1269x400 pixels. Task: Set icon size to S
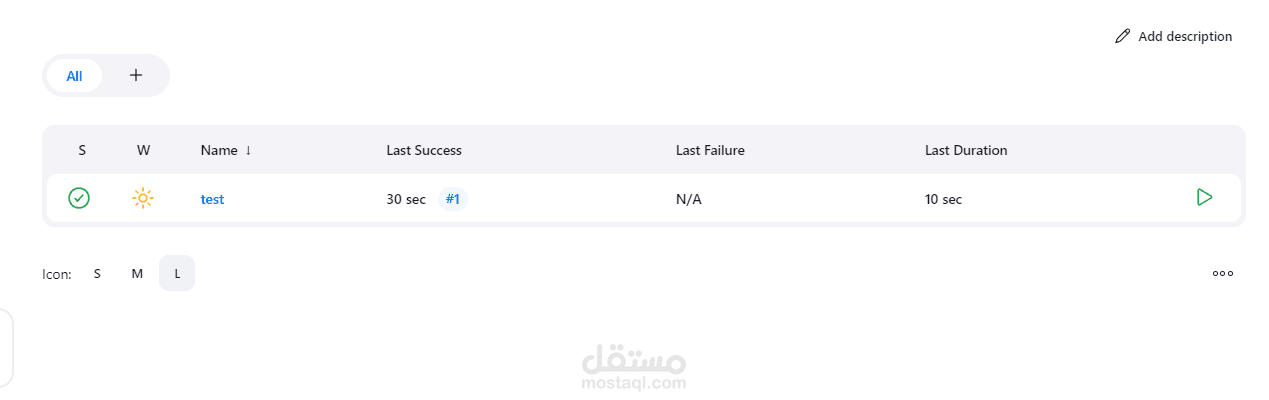coord(97,273)
